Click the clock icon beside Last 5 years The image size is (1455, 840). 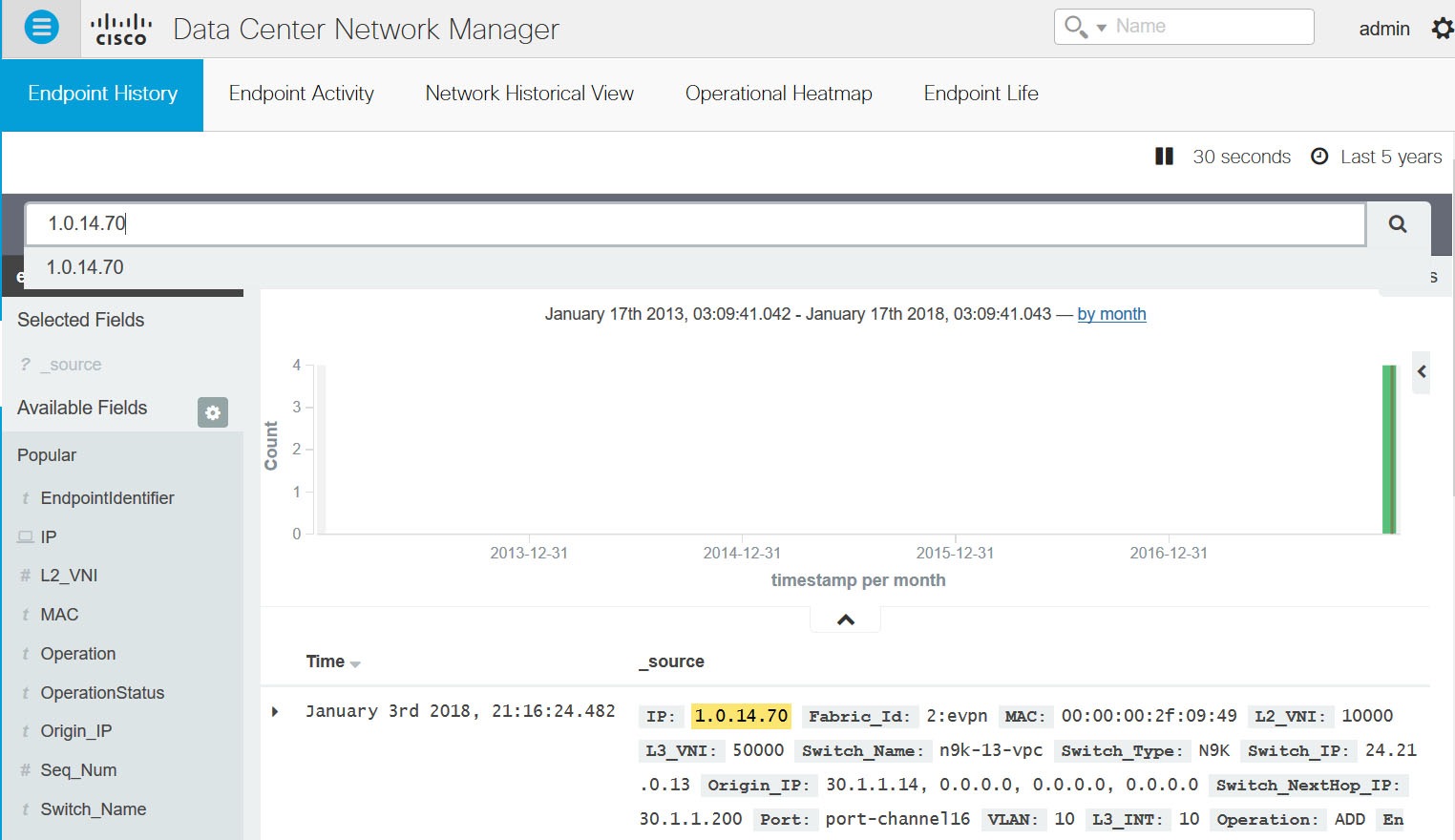[x=1318, y=157]
